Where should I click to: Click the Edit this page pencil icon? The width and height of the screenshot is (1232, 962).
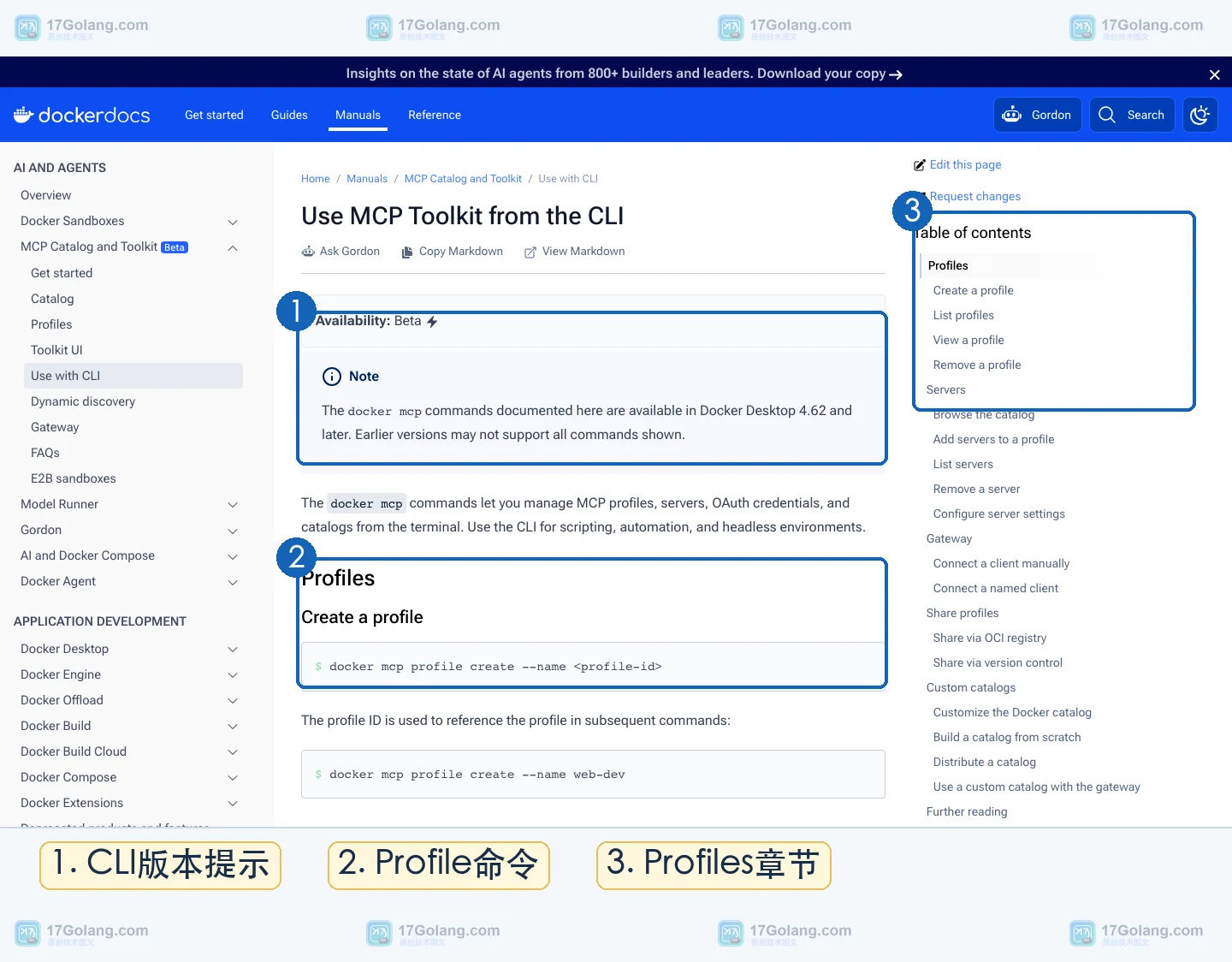tap(920, 165)
